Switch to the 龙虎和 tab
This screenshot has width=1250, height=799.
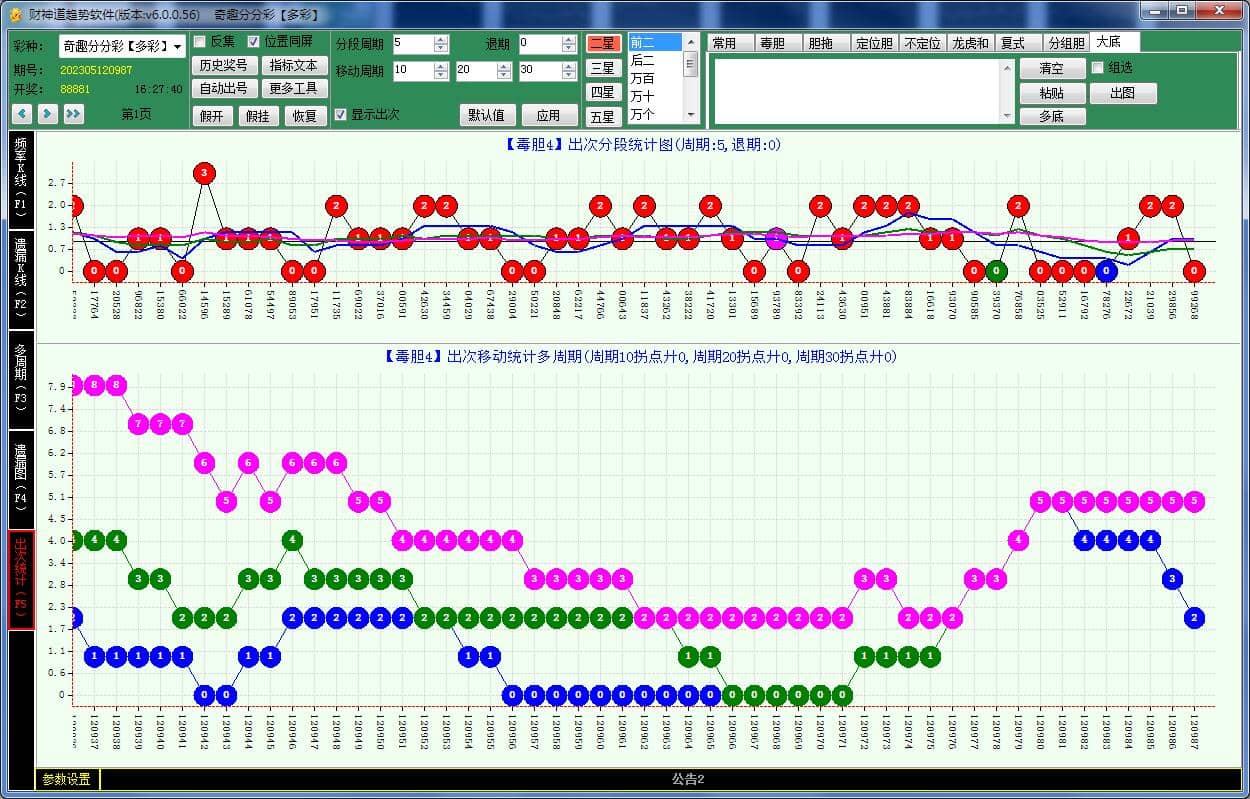coord(970,43)
